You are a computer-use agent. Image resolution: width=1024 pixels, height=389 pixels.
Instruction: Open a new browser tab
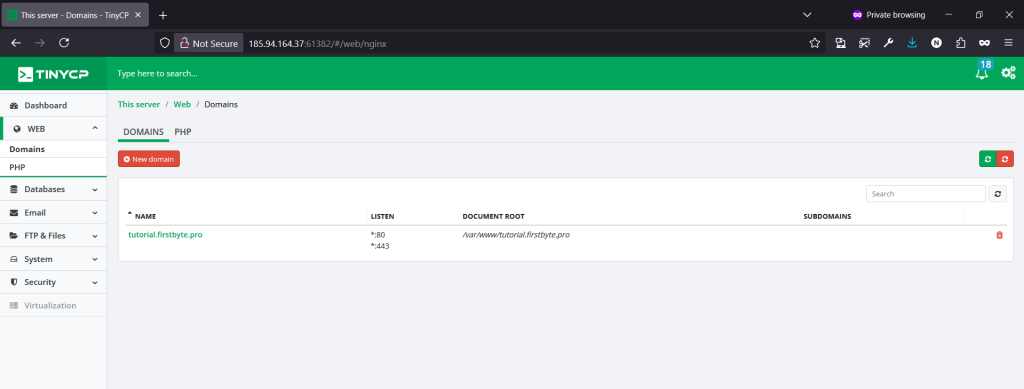(163, 15)
